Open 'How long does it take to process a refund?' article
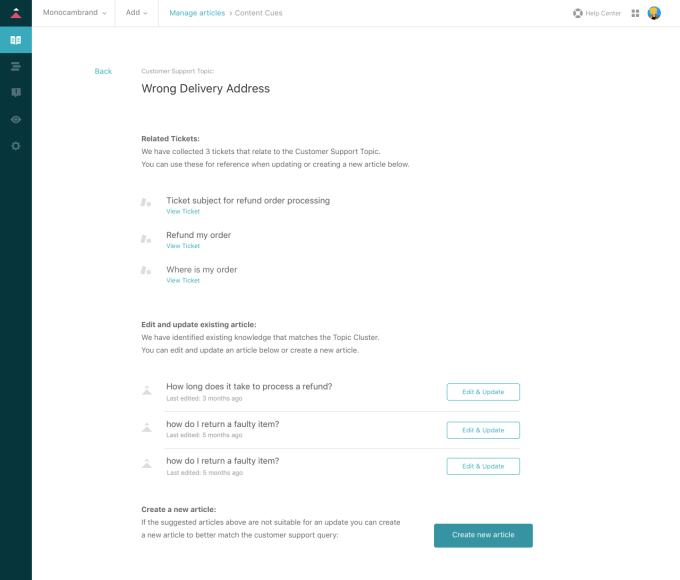Screen dimensions: 680x580 coord(249,386)
